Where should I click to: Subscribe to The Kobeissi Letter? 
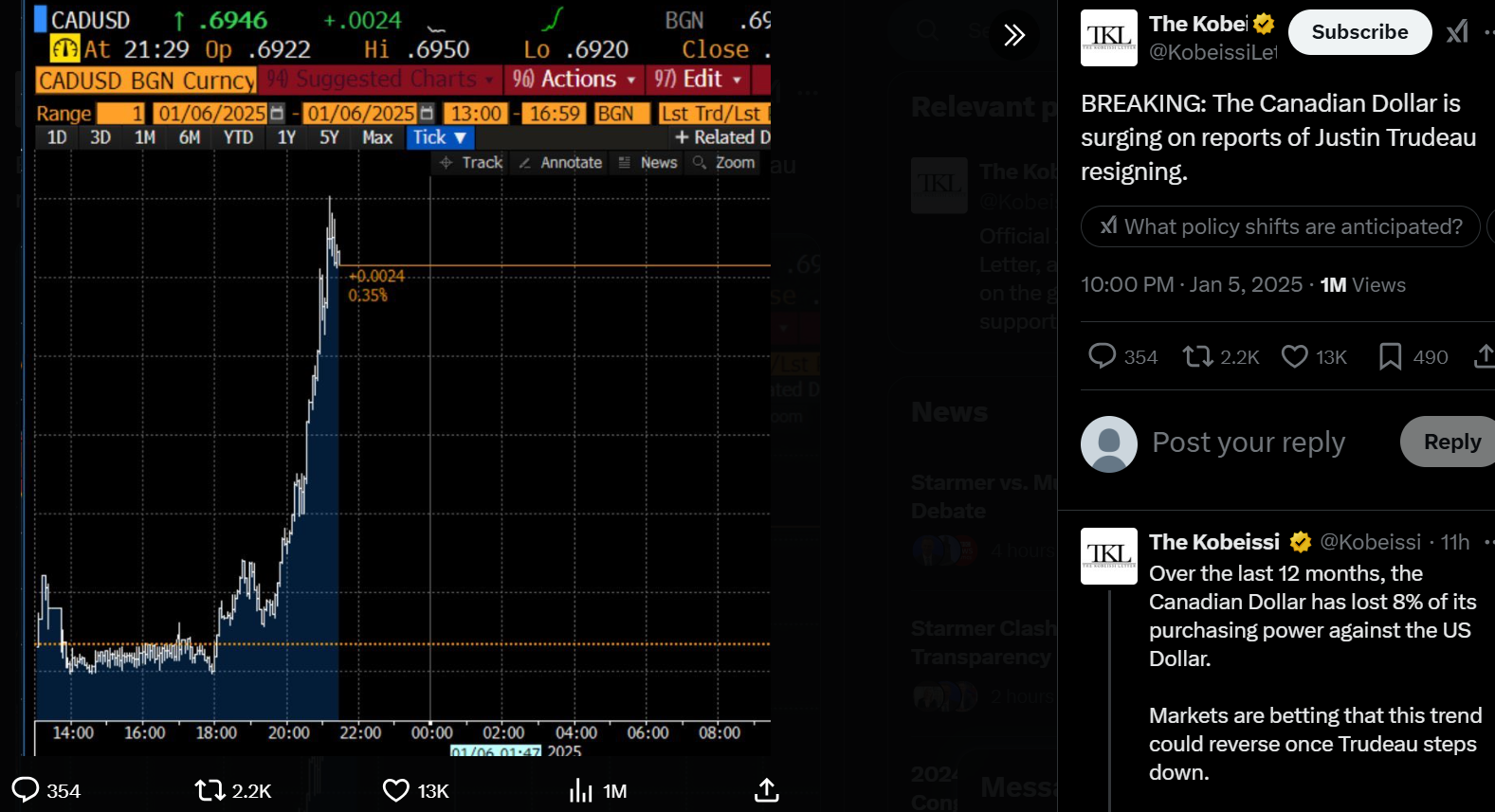(x=1358, y=32)
